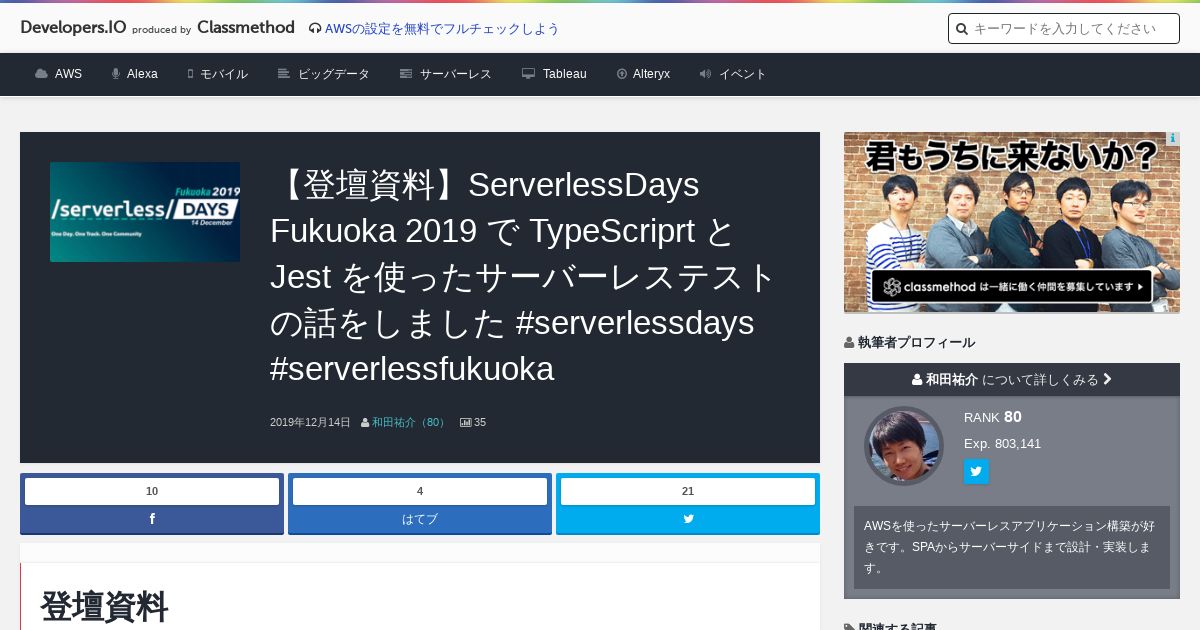Open the Tableau category menu
The height and width of the screenshot is (630, 1200).
click(x=565, y=74)
